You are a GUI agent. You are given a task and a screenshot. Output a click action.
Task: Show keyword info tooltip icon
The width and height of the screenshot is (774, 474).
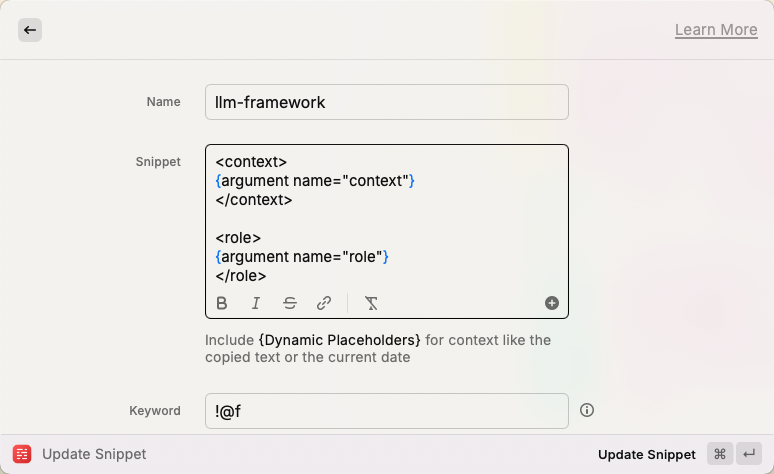[587, 410]
